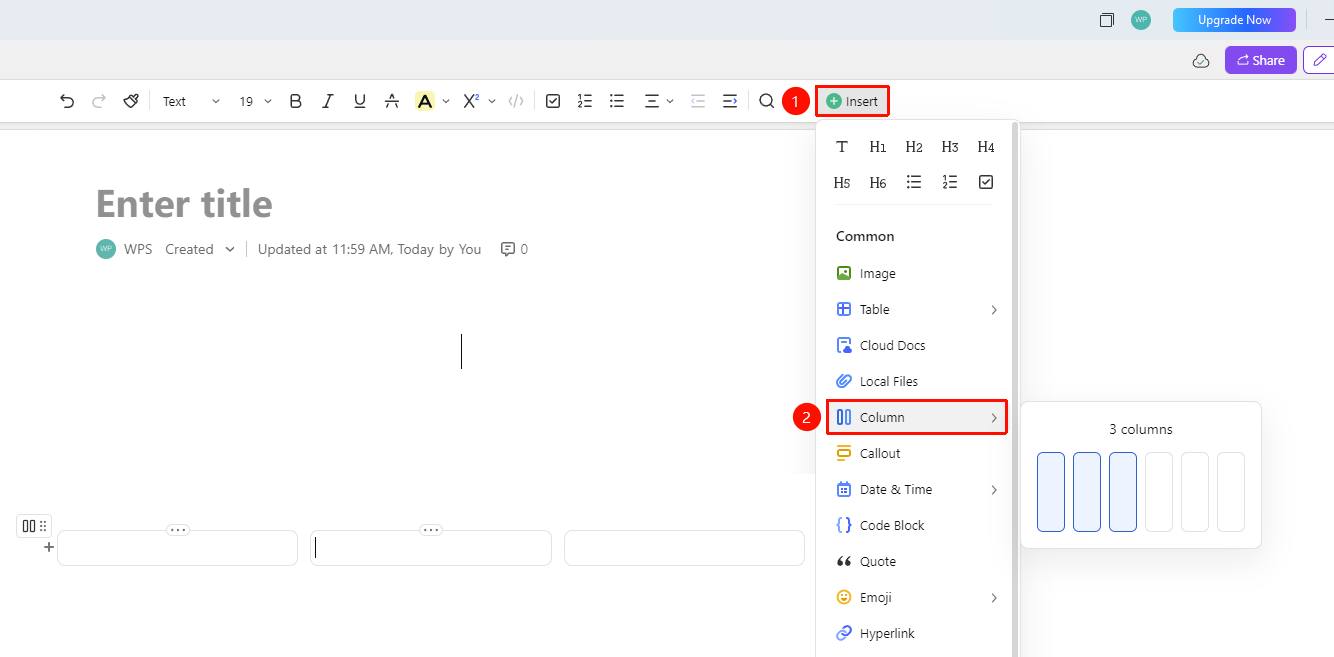The height and width of the screenshot is (657, 1334).
Task: Apply the yellow highlight color A
Action: click(425, 101)
